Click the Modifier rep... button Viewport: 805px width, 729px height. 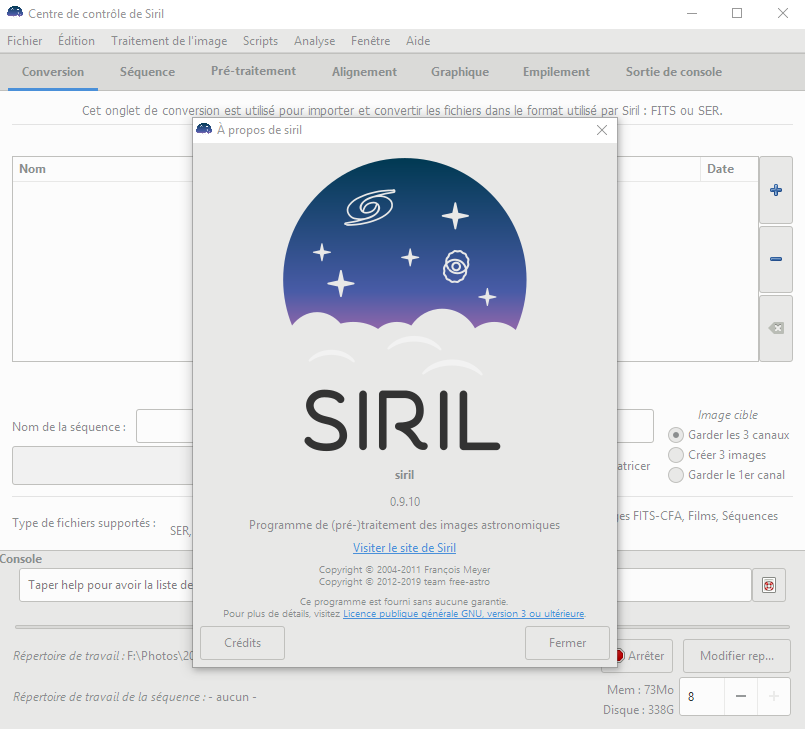click(737, 656)
